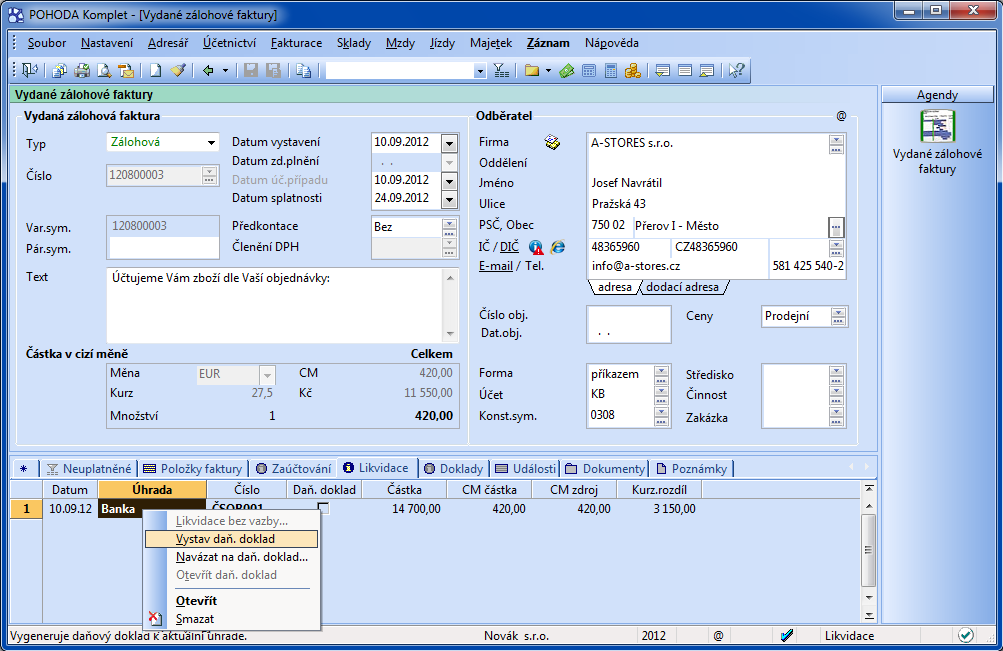This screenshot has height=651, width=1003.
Task: Click the info warning icon beside IČ / DIČ
Action: click(536, 247)
